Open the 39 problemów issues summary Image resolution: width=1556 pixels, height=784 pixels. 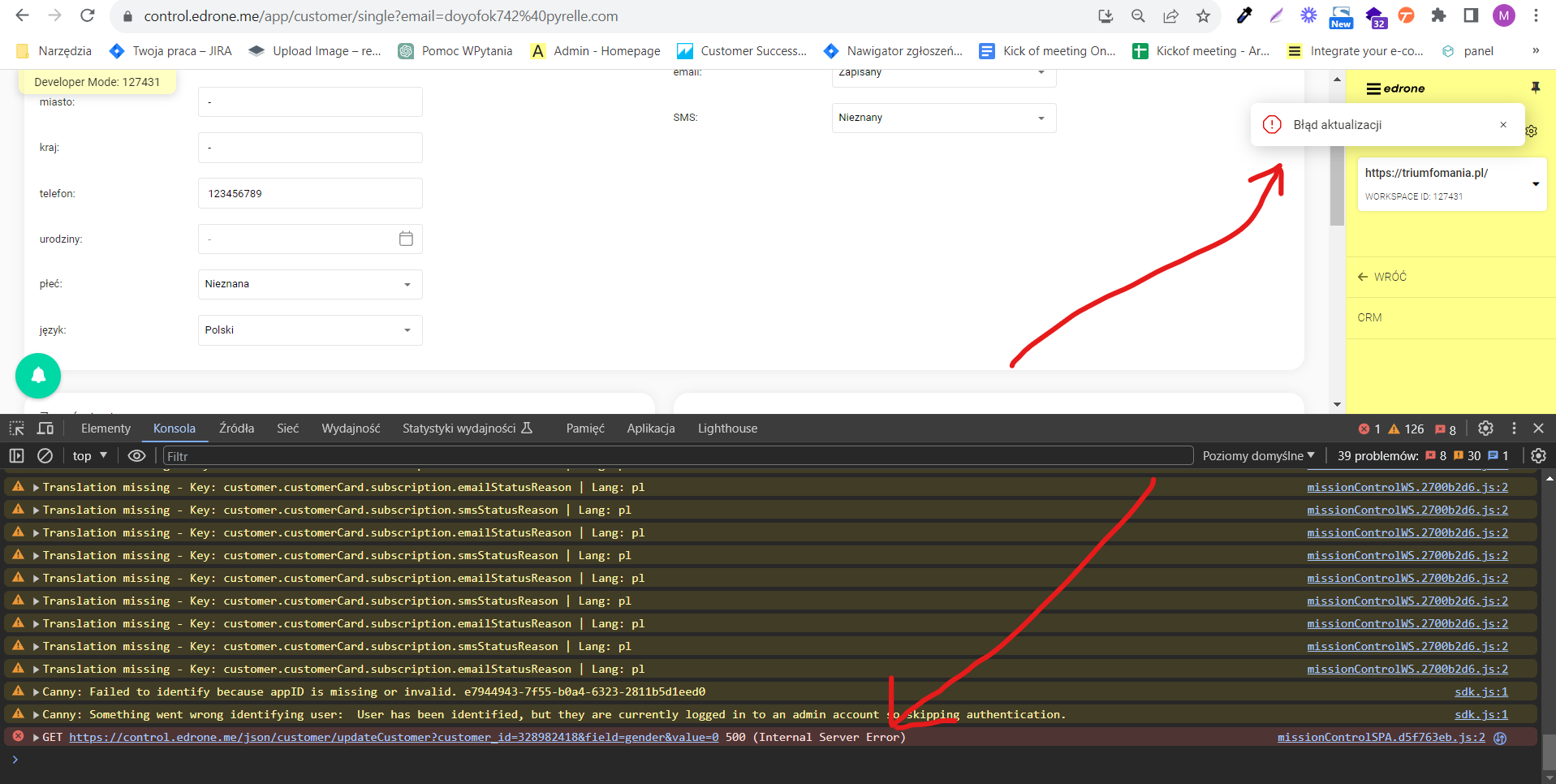tap(1423, 456)
